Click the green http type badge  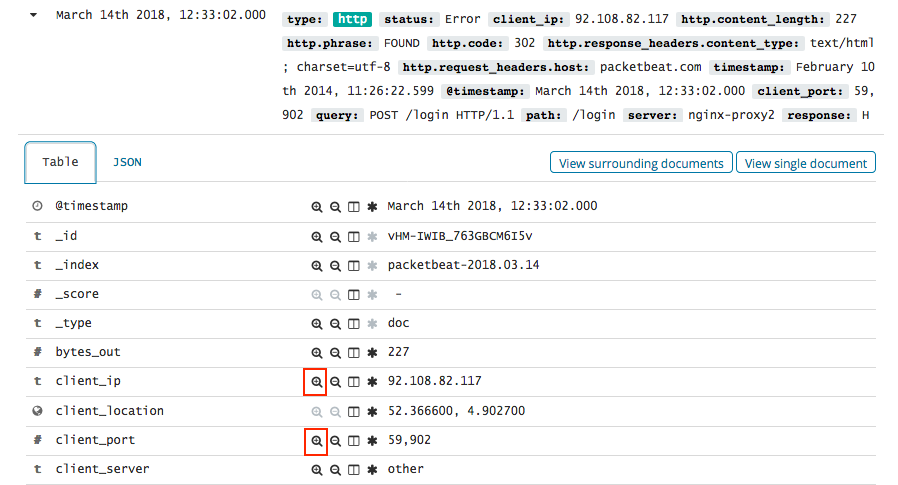[x=351, y=19]
